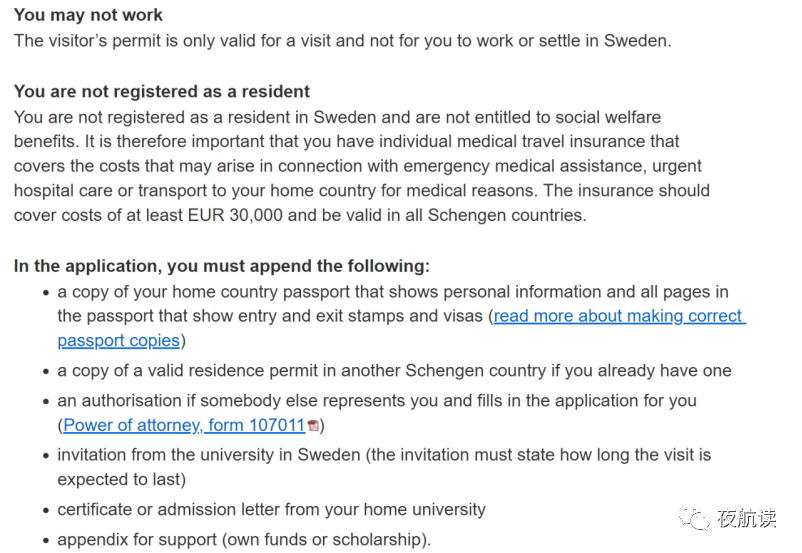The height and width of the screenshot is (553, 802).
Task: Click the valid residence permit bullet item
Action: point(394,371)
